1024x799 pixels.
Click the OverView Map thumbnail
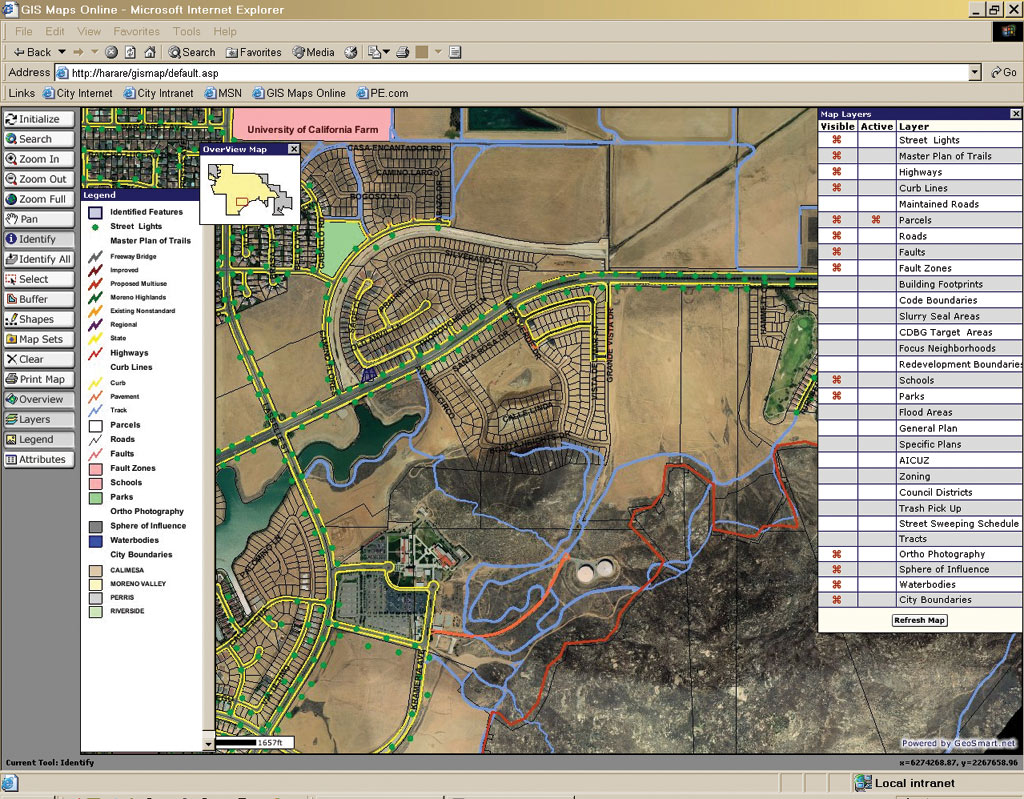(x=250, y=189)
